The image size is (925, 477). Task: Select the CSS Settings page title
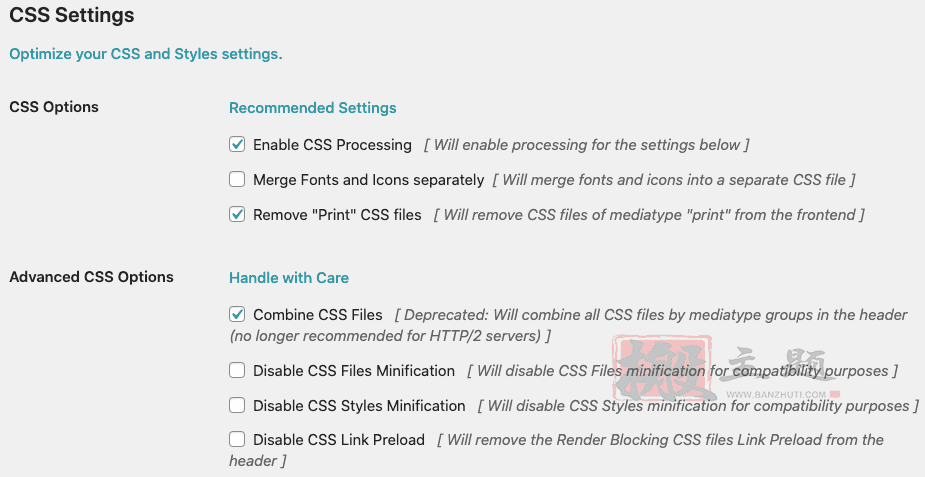(72, 15)
